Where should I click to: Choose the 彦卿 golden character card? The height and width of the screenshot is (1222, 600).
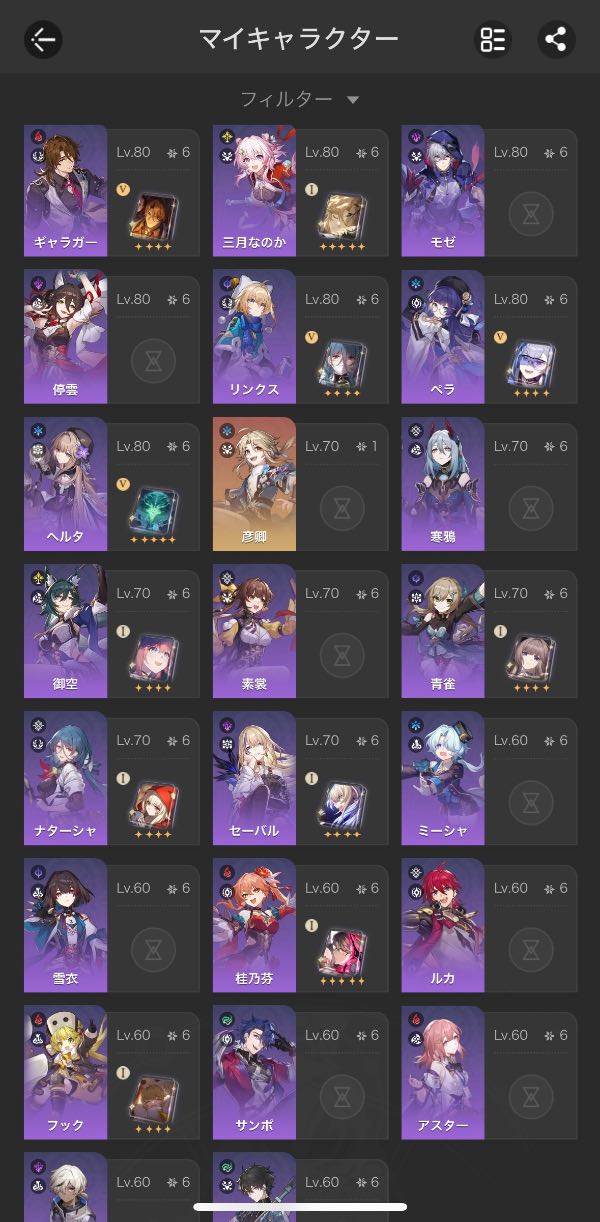point(254,485)
